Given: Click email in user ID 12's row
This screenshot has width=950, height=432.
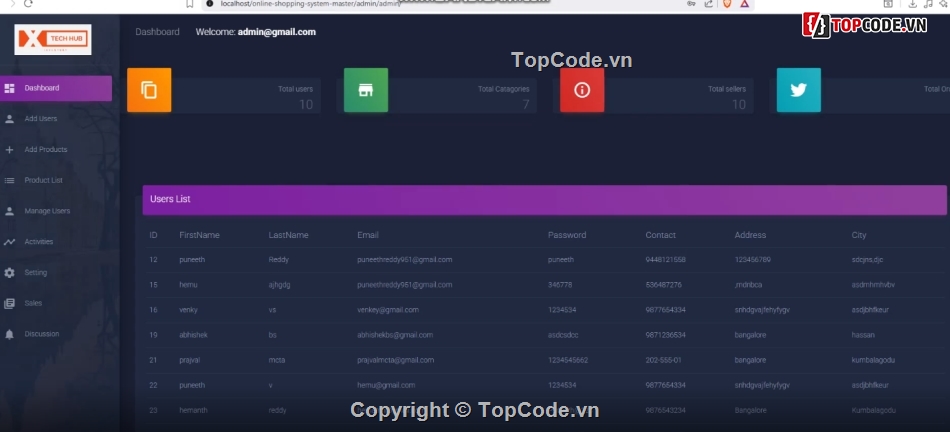Looking at the screenshot, I should point(405,260).
